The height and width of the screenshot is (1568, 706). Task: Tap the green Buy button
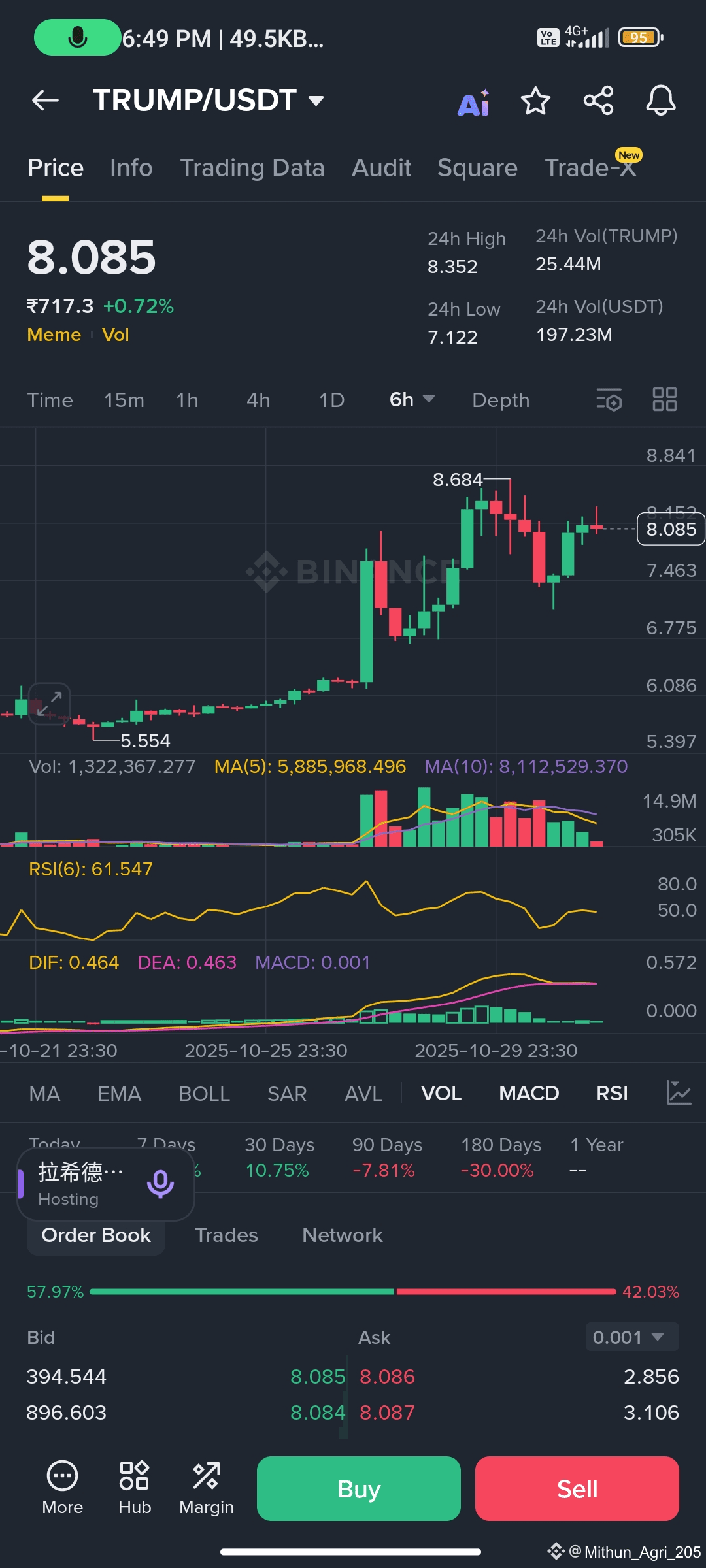point(359,1488)
